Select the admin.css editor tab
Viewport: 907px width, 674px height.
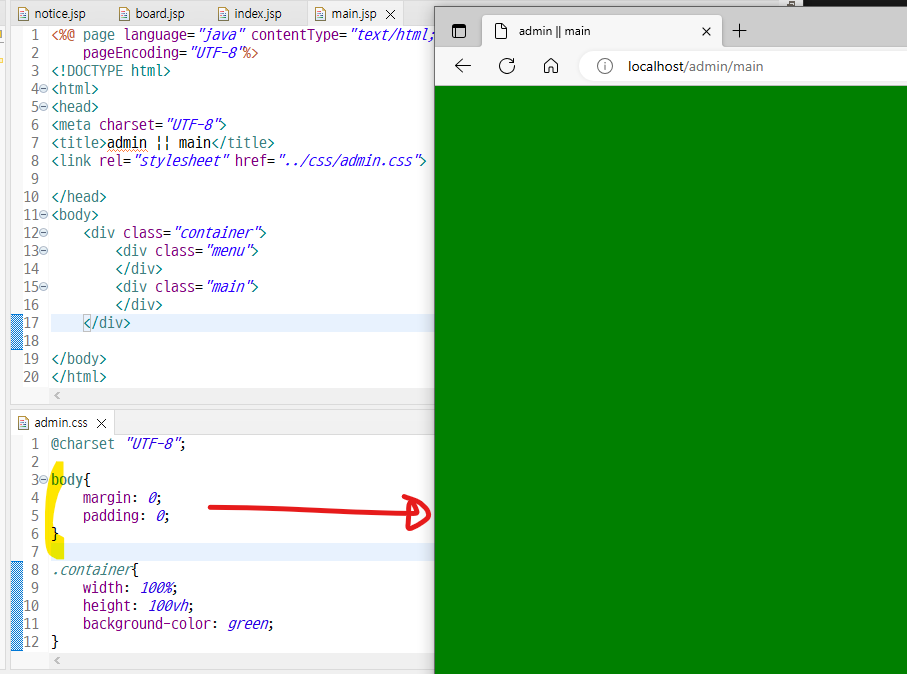pyautogui.click(x=61, y=422)
